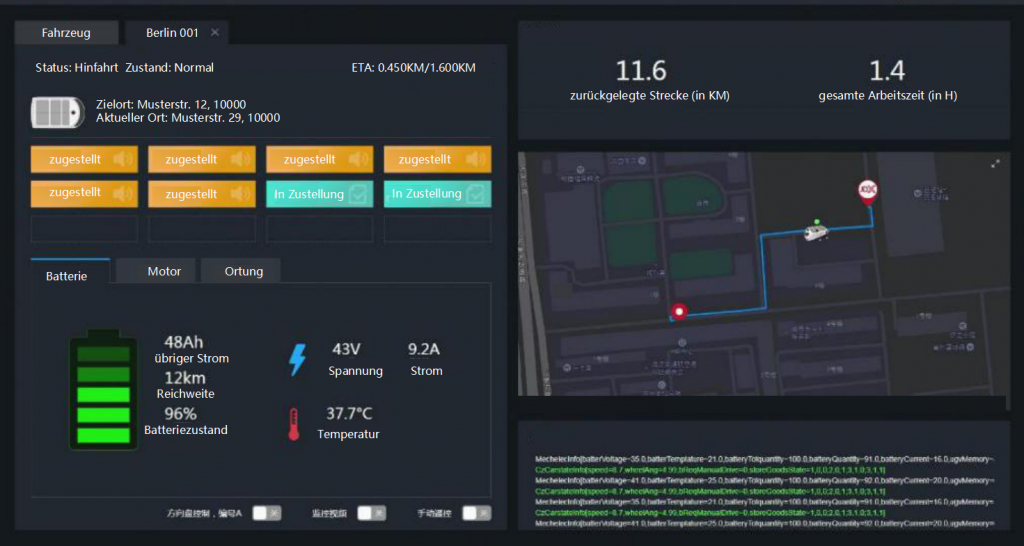1024x546 pixels.
Task: Click the last In Zustellung button
Action: pyautogui.click(x=437, y=194)
